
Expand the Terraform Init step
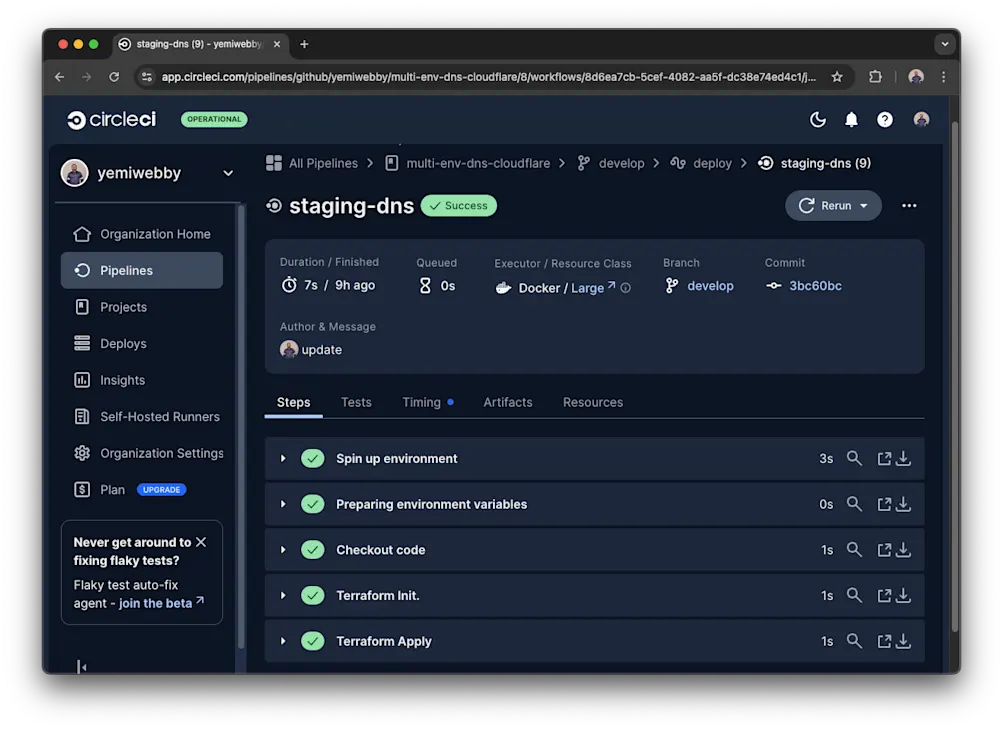[284, 595]
